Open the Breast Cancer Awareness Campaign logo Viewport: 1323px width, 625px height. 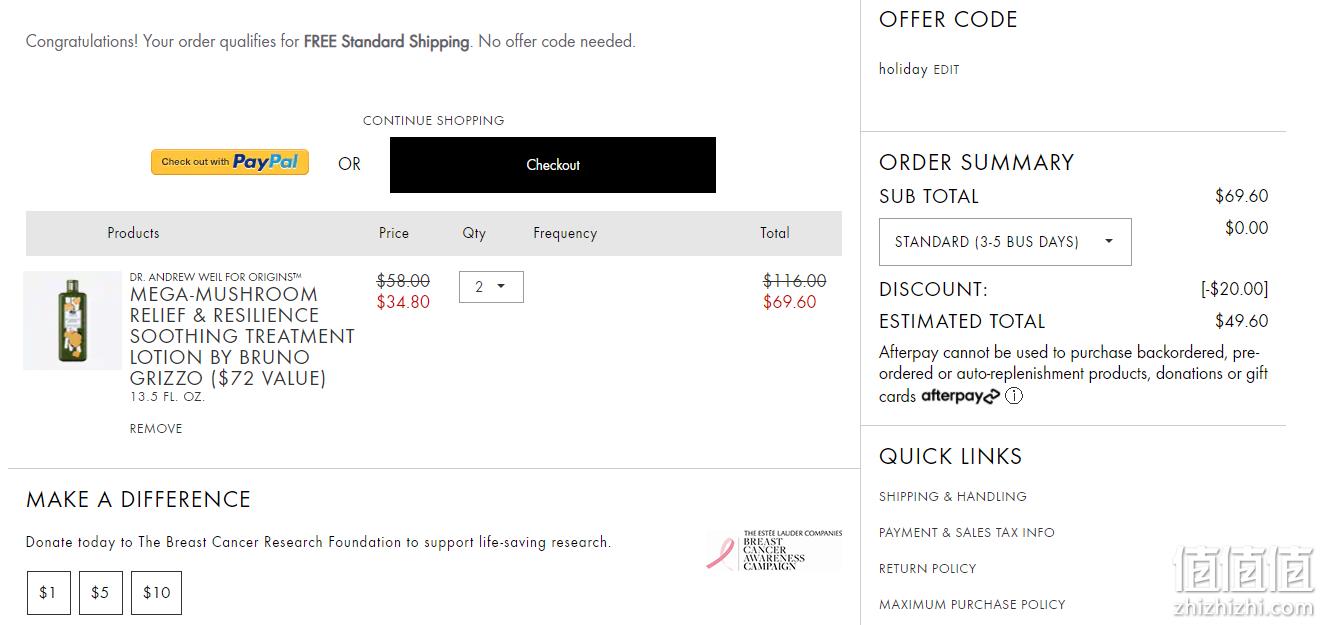(774, 551)
